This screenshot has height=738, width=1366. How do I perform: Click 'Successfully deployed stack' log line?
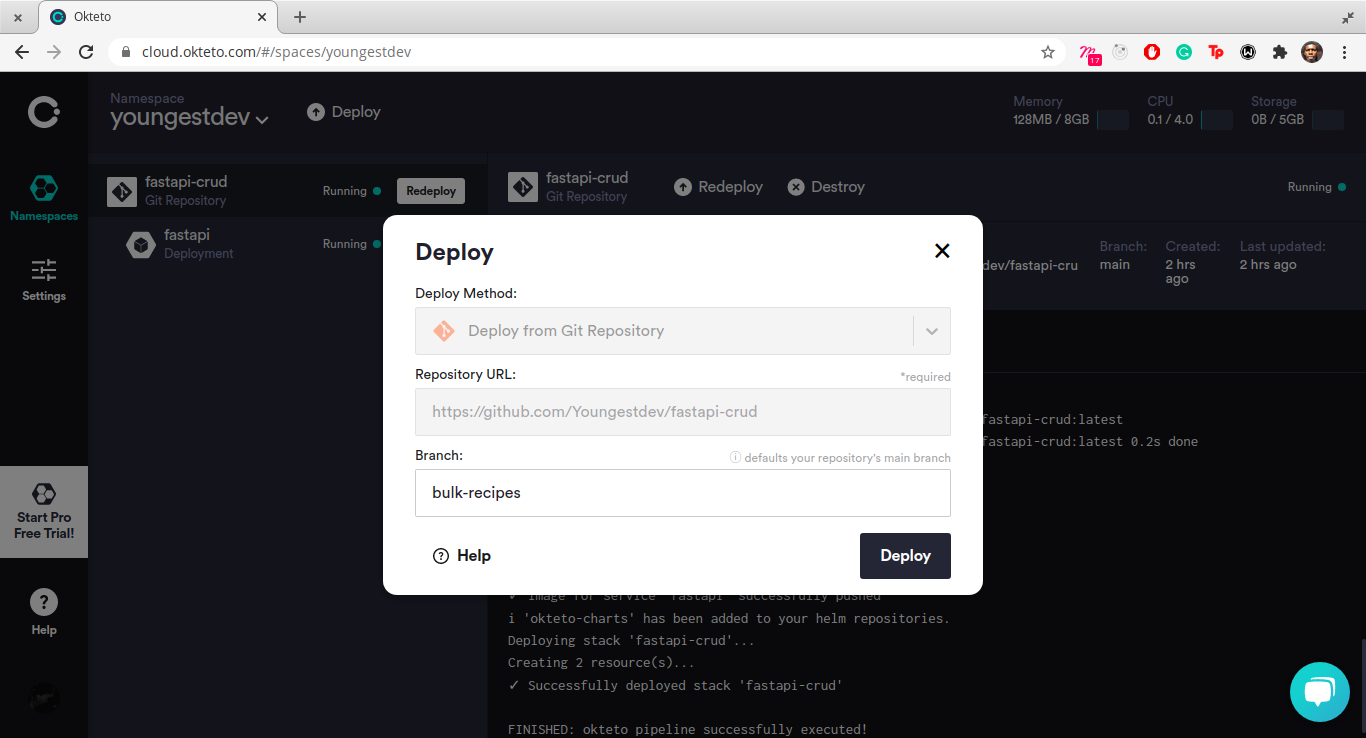[x=675, y=686]
